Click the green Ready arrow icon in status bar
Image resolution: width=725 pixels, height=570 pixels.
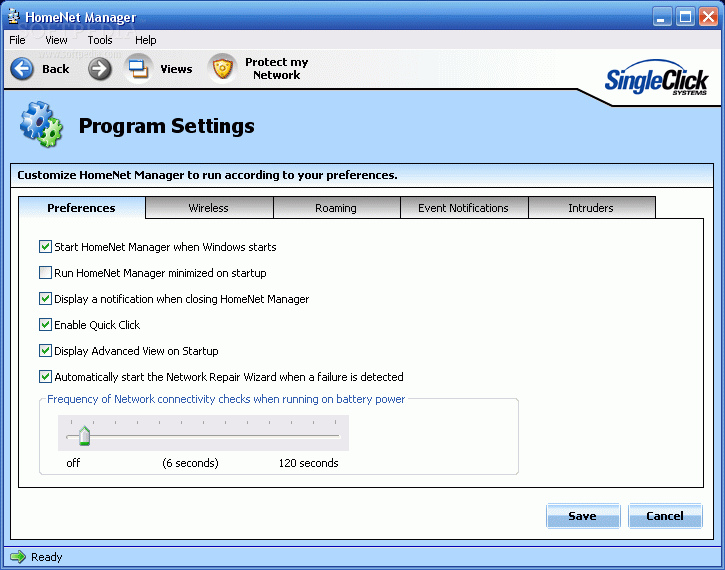pyautogui.click(x=18, y=557)
